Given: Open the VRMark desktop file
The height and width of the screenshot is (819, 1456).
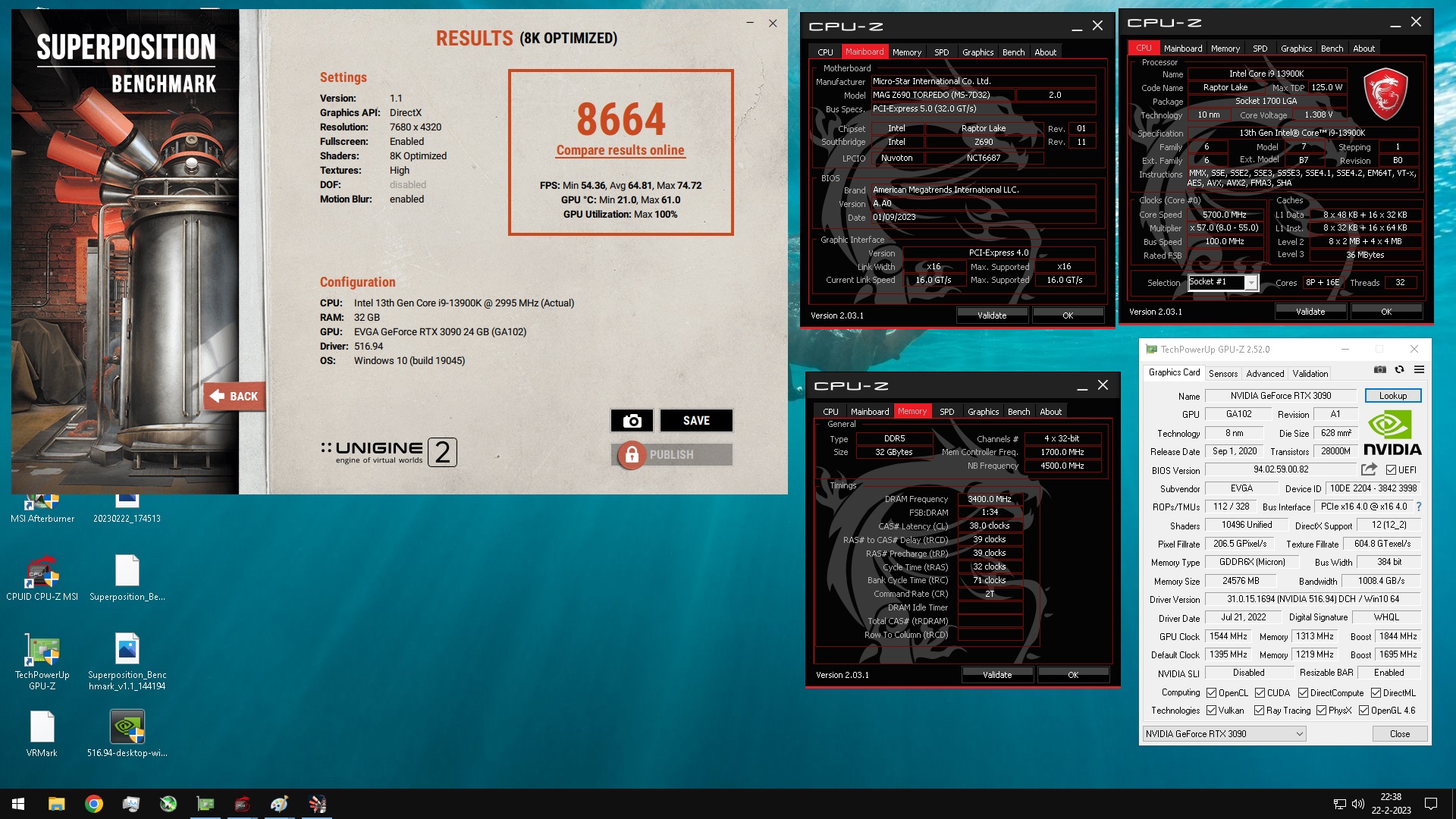Looking at the screenshot, I should point(42,734).
